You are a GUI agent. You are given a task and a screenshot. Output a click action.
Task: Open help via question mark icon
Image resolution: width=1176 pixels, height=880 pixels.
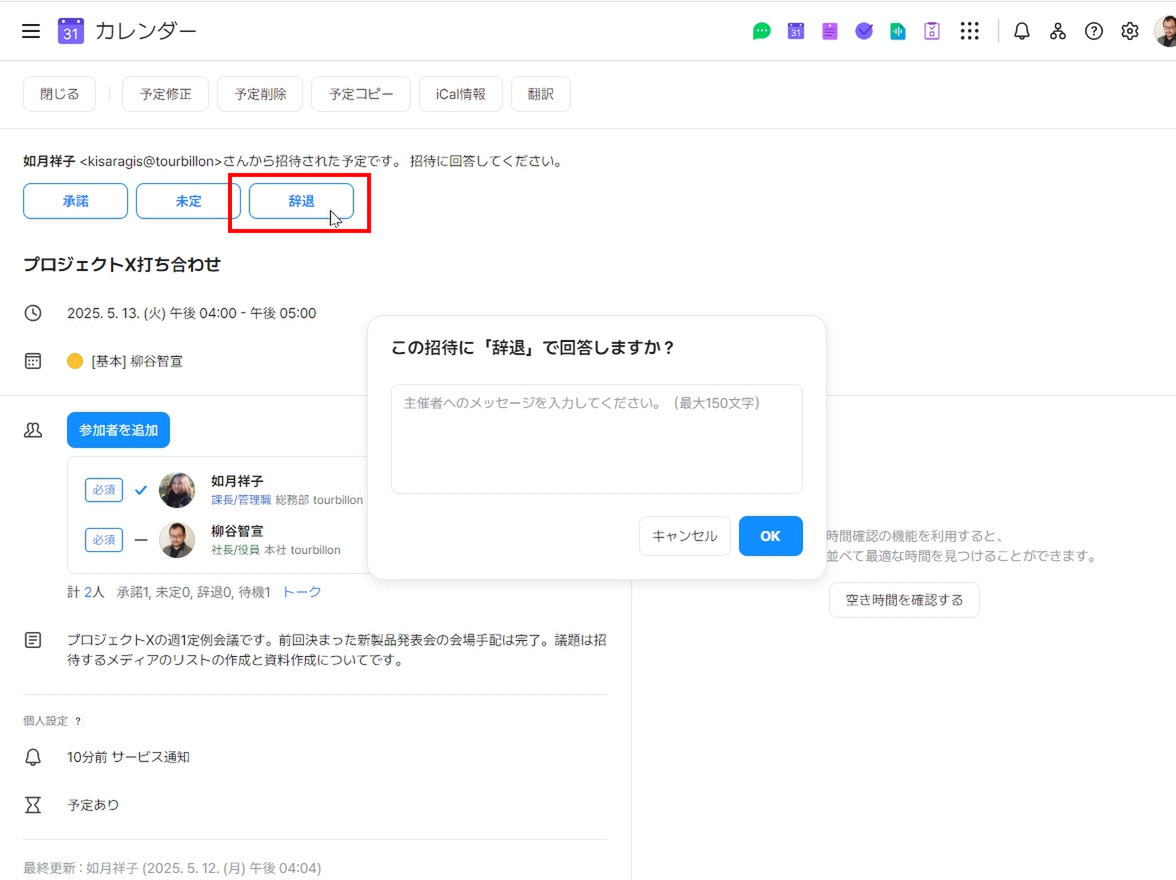[x=1094, y=31]
